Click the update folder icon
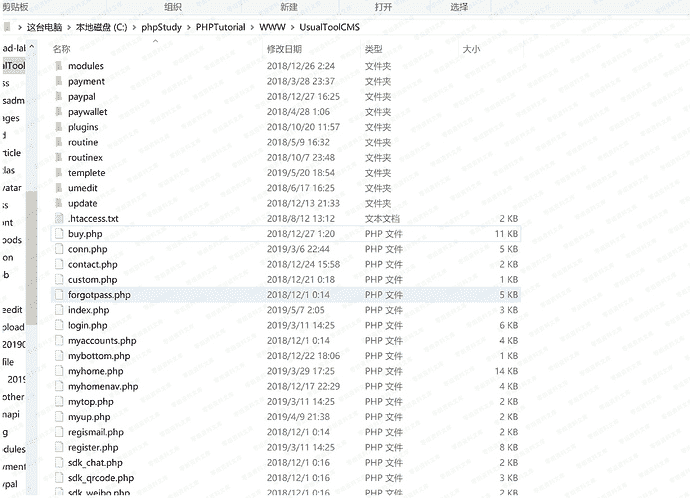Screen dimensions: 690x498 (58, 203)
